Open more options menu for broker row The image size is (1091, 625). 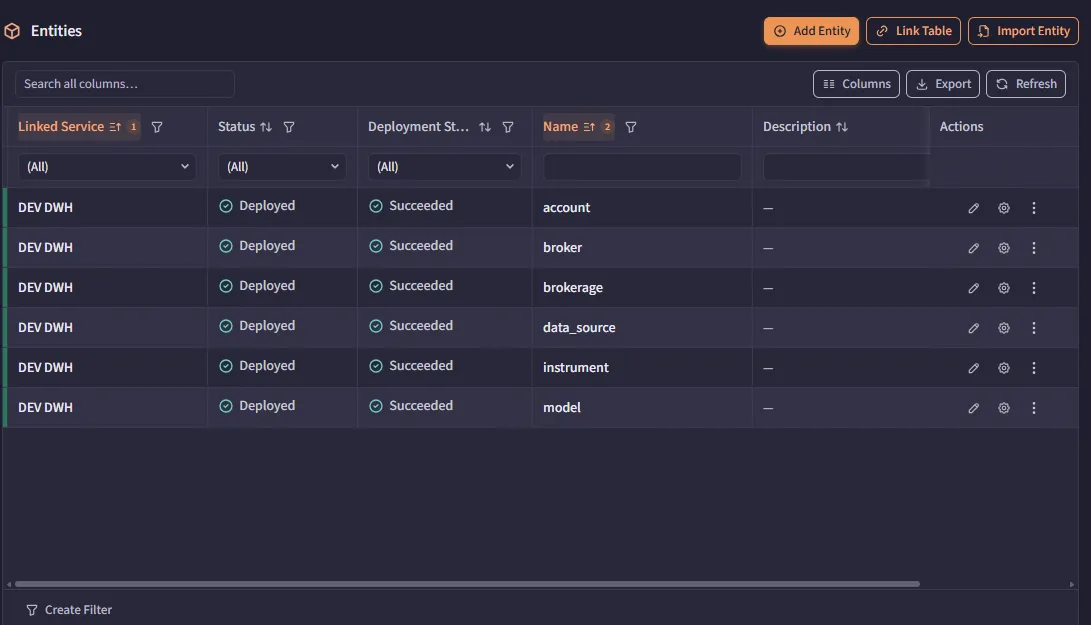(x=1033, y=248)
